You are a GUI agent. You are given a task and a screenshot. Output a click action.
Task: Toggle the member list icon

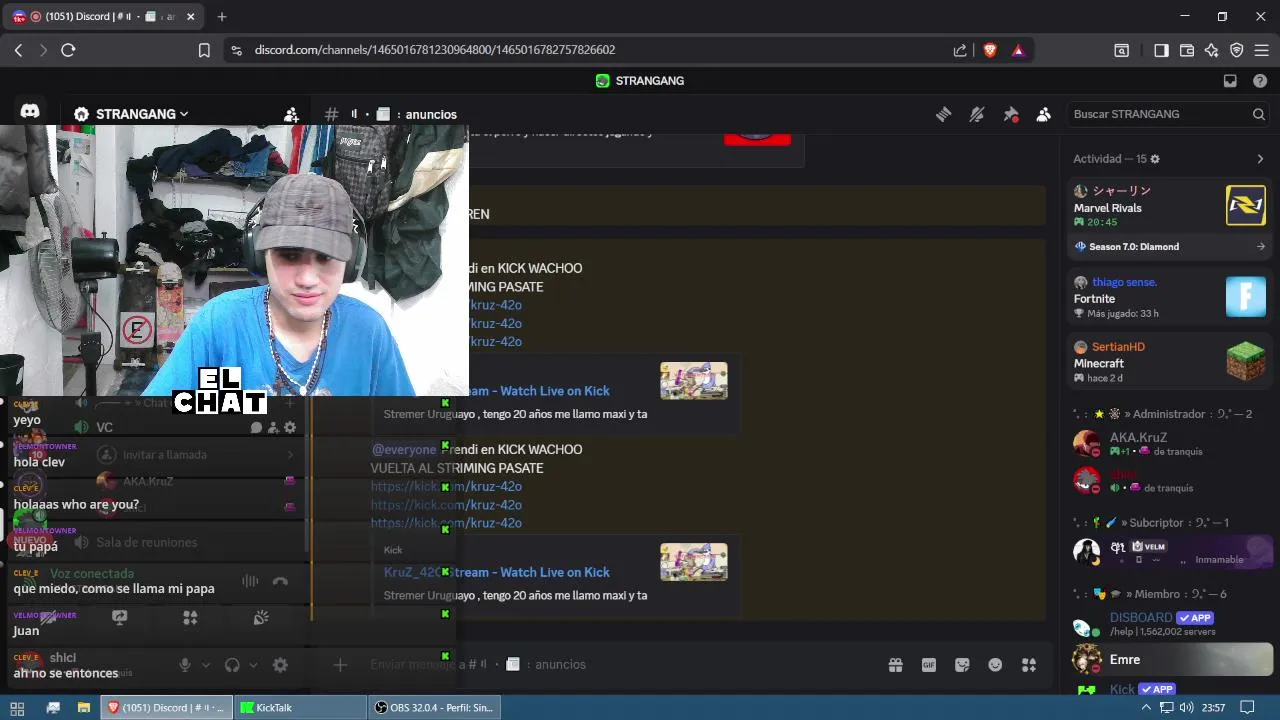[x=1044, y=114]
